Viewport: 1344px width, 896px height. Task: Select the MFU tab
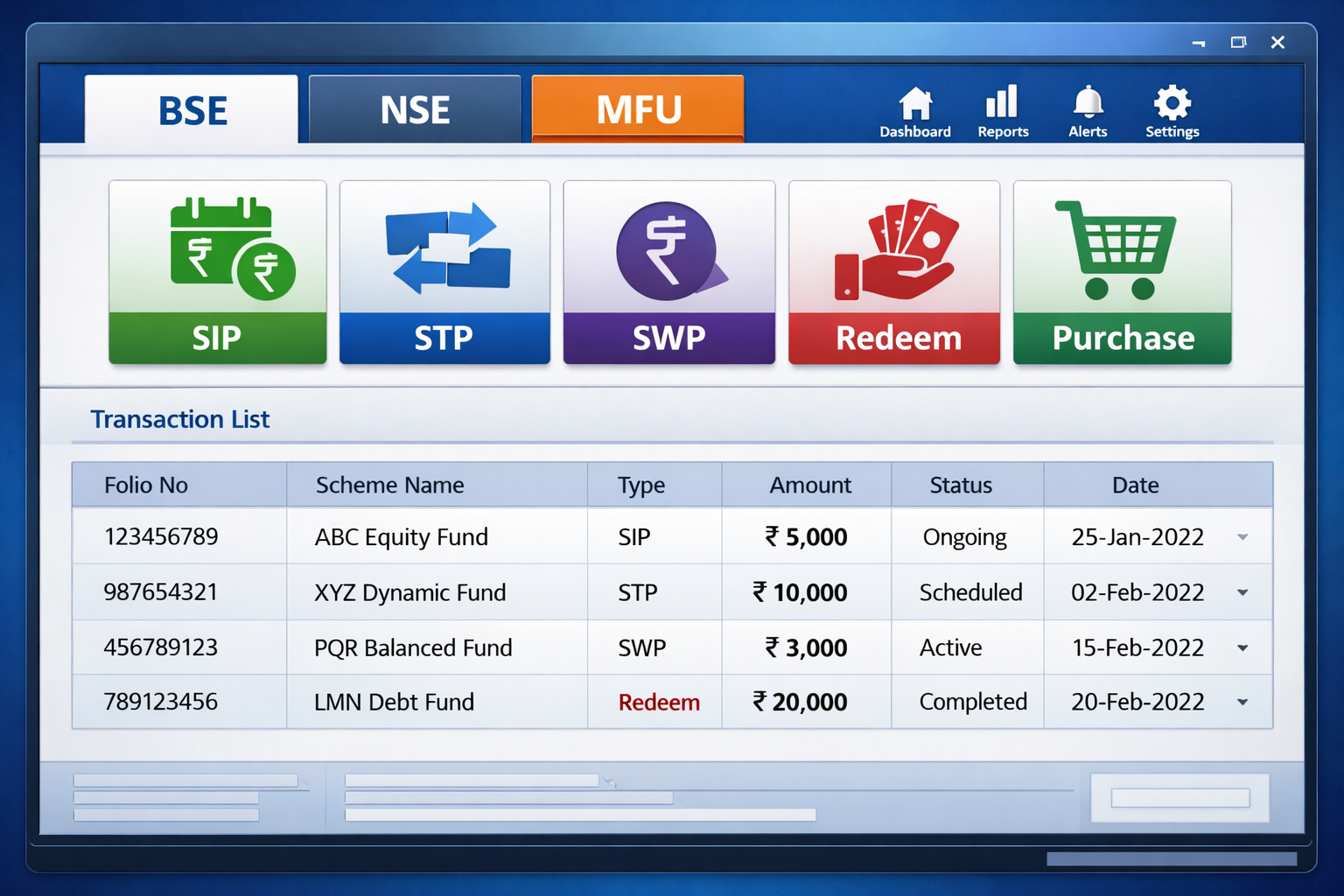tap(638, 110)
